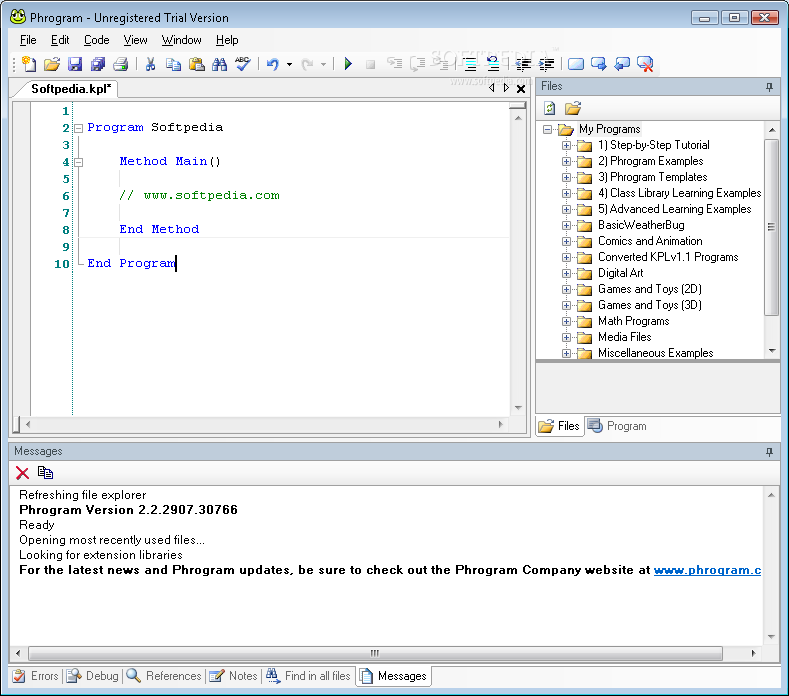Image resolution: width=789 pixels, height=696 pixels.
Task: Click the Open file toolbar icon
Action: pyautogui.click(x=52, y=64)
